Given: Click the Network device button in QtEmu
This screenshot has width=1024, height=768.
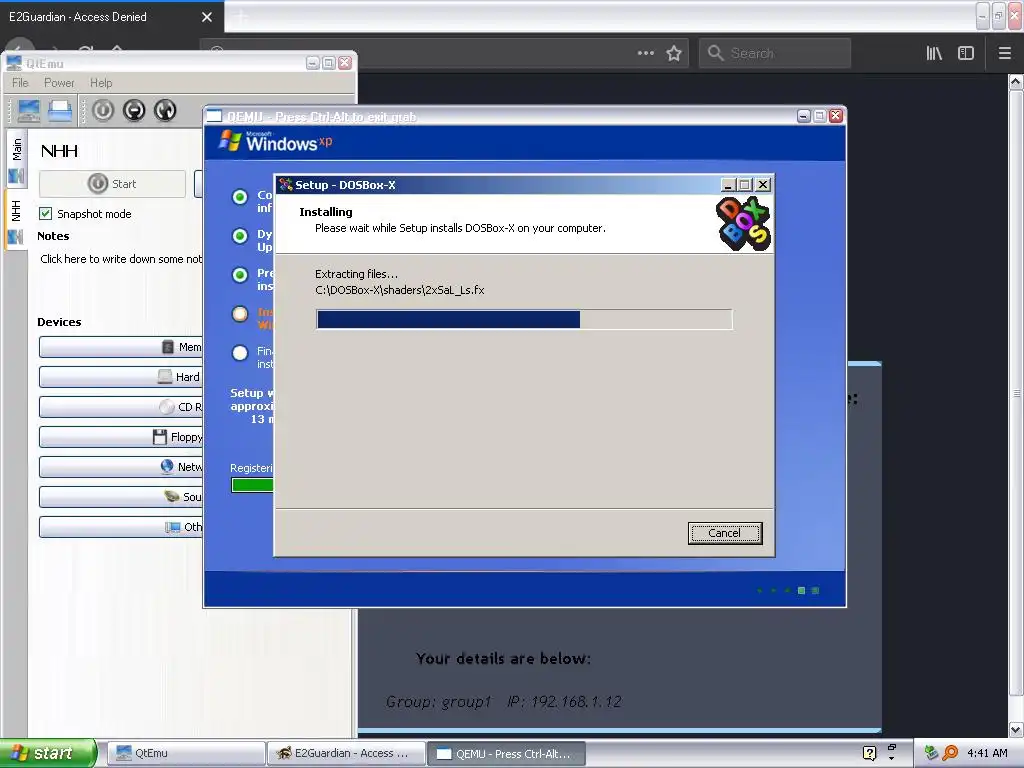Looking at the screenshot, I should (121, 467).
